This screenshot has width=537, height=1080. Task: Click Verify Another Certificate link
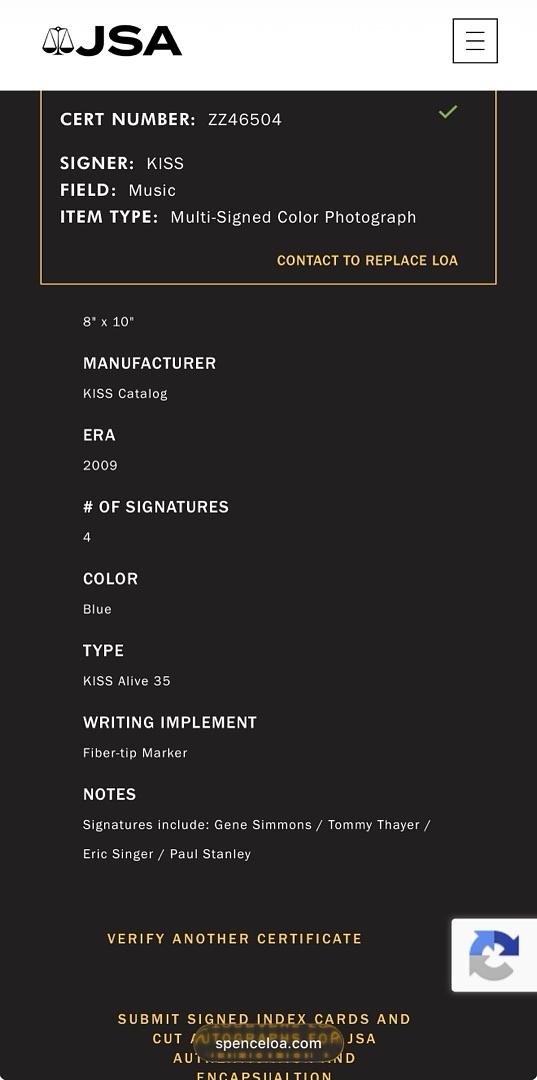[x=234, y=939]
